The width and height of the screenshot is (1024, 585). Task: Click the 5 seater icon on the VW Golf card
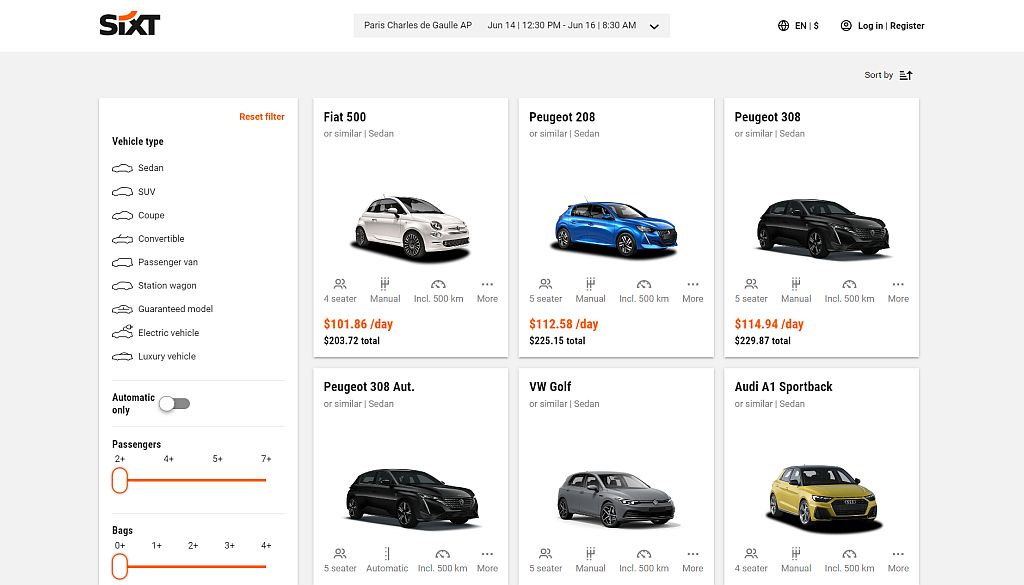click(546, 554)
